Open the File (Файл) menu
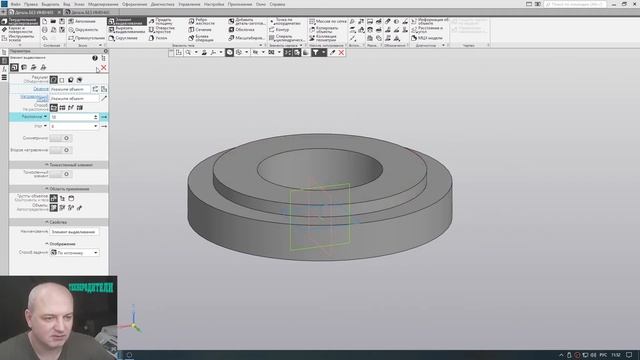 point(16,4)
